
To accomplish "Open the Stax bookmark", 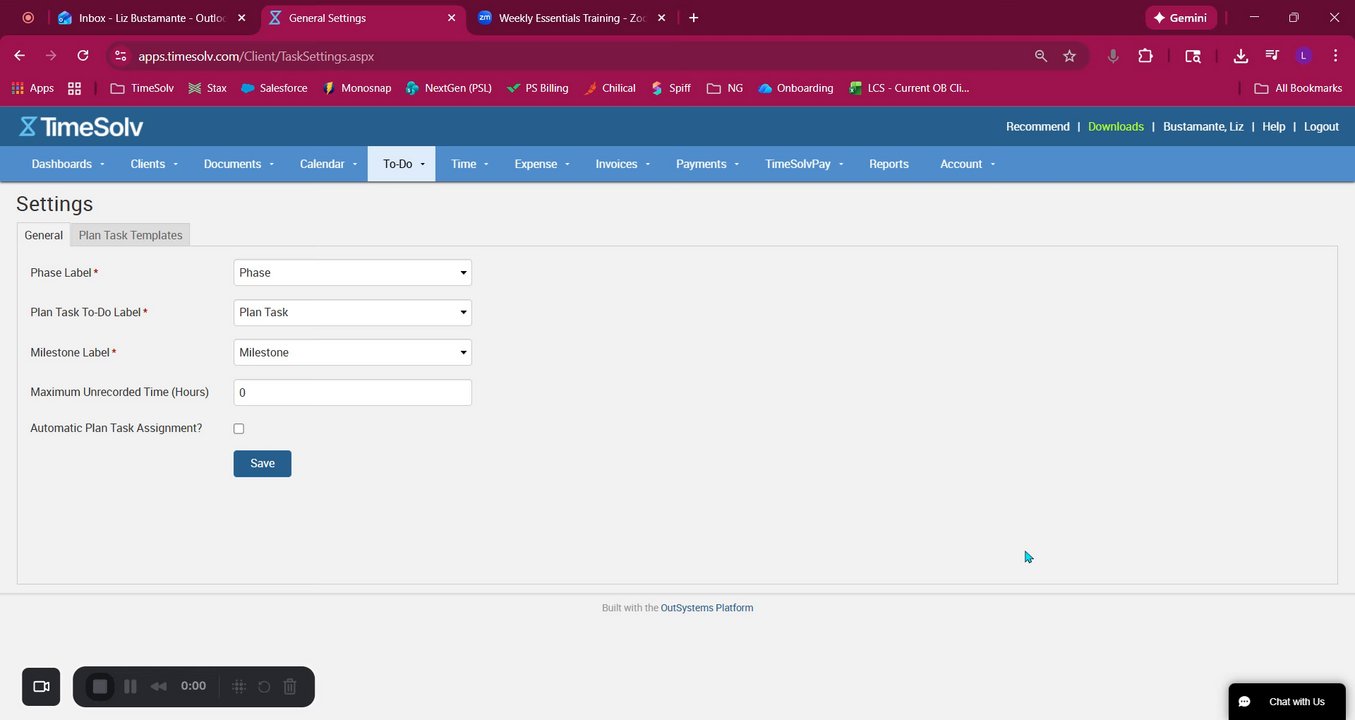I will pyautogui.click(x=207, y=88).
